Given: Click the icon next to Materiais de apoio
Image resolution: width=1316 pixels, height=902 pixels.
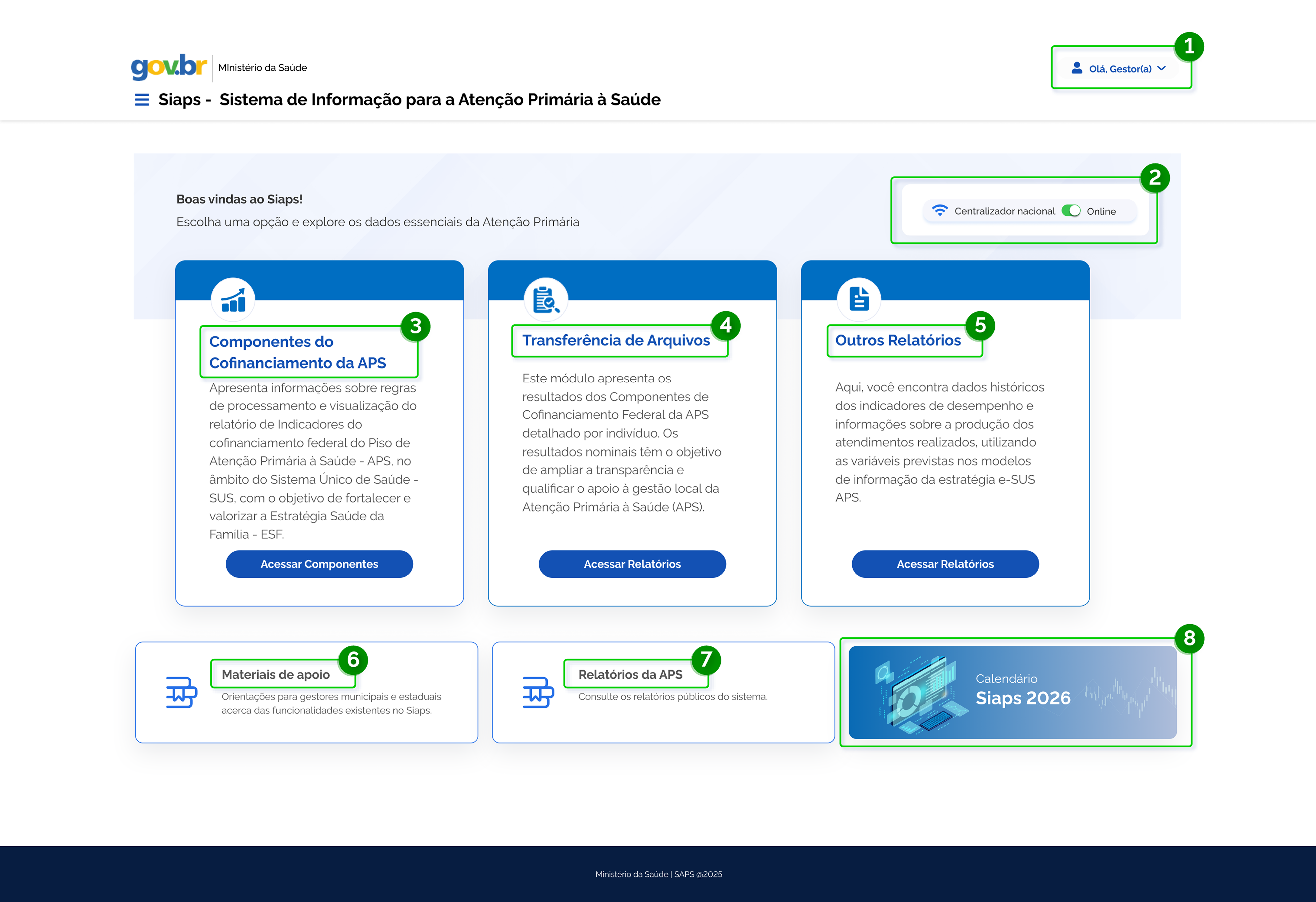Looking at the screenshot, I should 181,692.
